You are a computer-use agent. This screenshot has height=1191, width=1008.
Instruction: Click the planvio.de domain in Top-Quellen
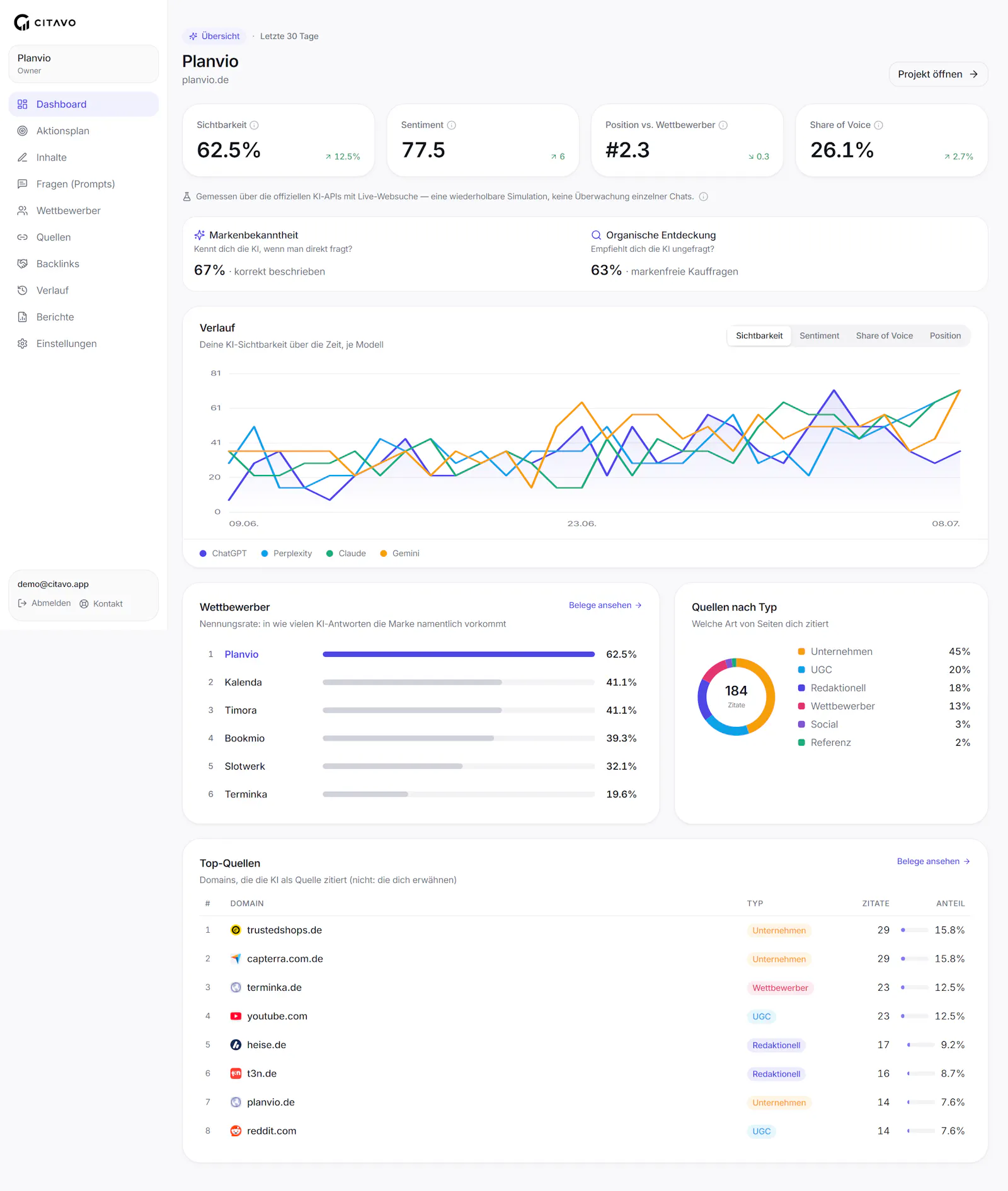pos(270,1102)
